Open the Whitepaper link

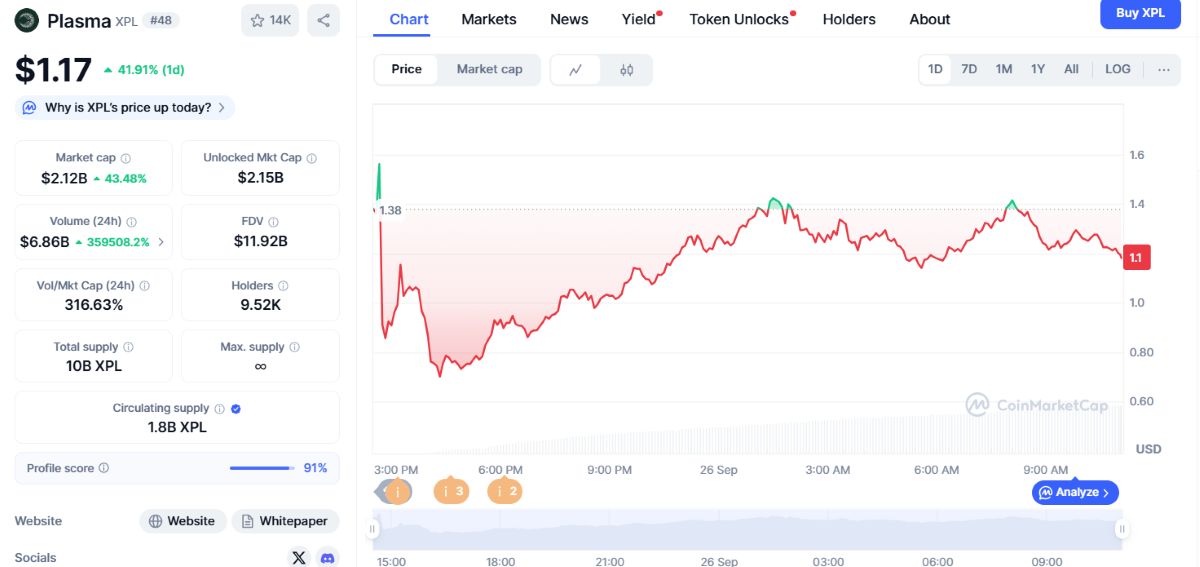click(x=285, y=521)
